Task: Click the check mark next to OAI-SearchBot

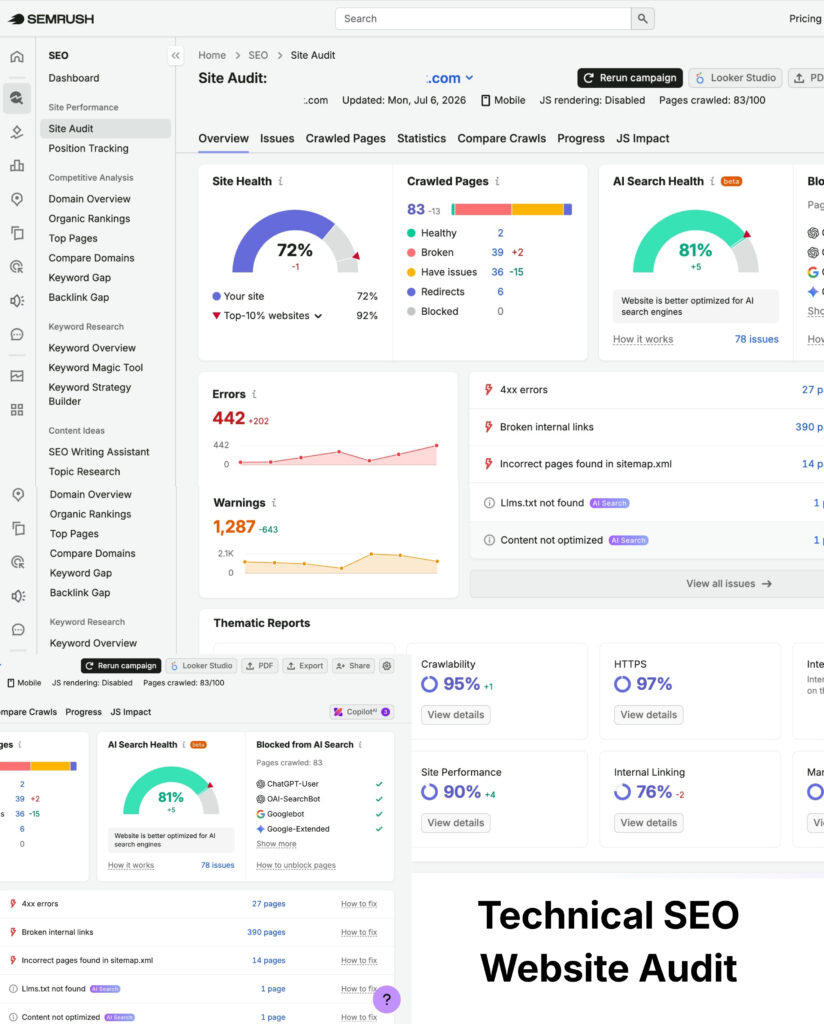Action: click(x=379, y=799)
